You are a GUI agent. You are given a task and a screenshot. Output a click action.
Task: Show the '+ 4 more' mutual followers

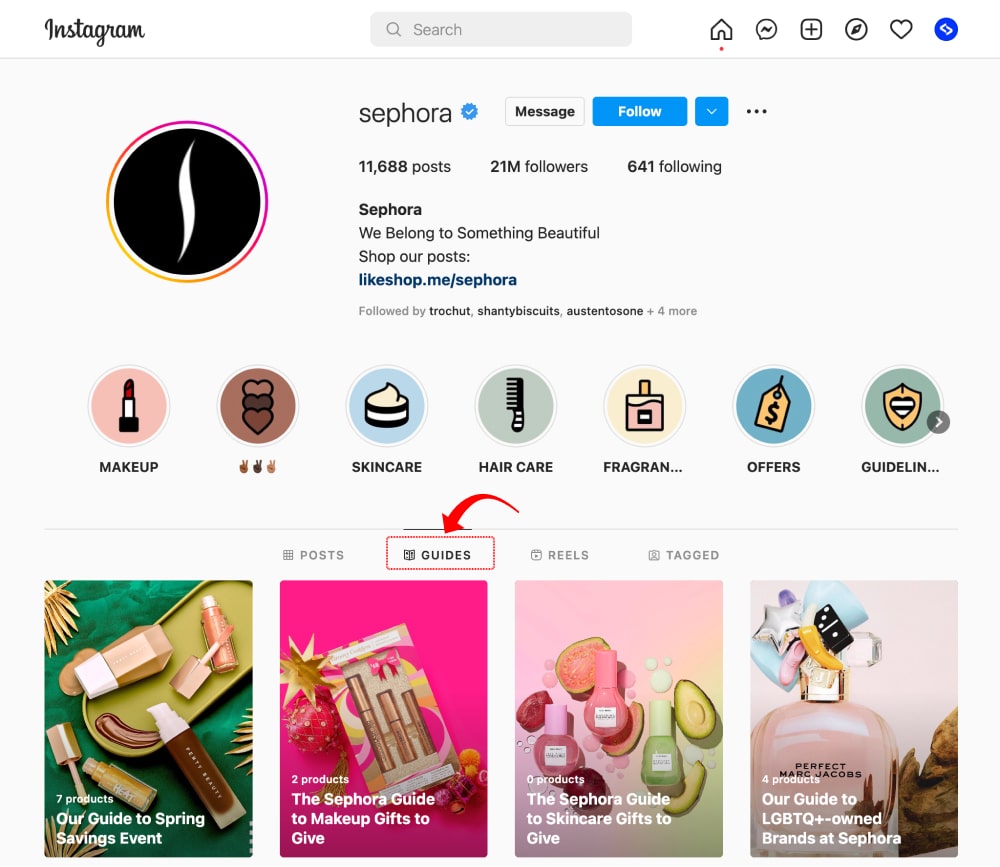pos(672,311)
